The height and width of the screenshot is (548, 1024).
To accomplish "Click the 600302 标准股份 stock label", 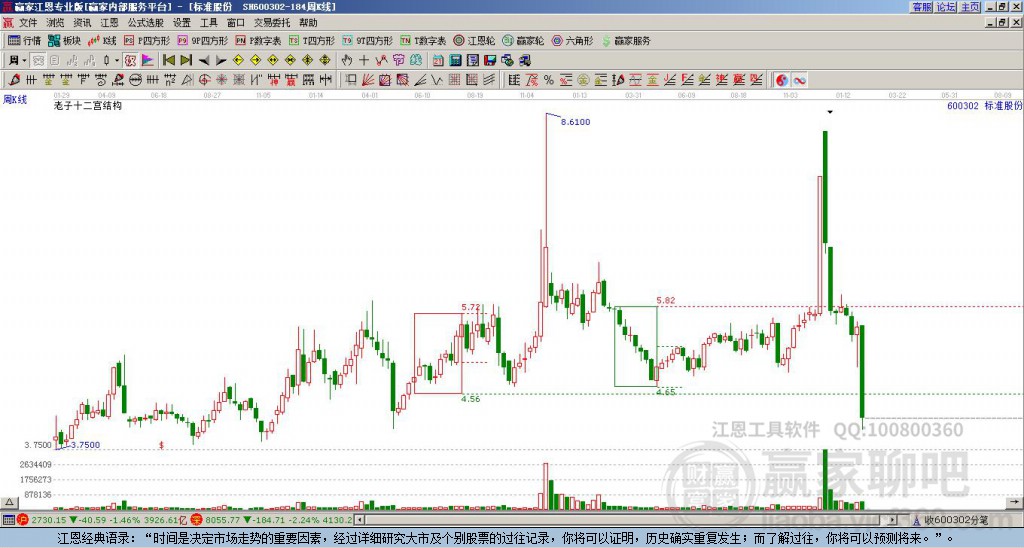I will 985,105.
